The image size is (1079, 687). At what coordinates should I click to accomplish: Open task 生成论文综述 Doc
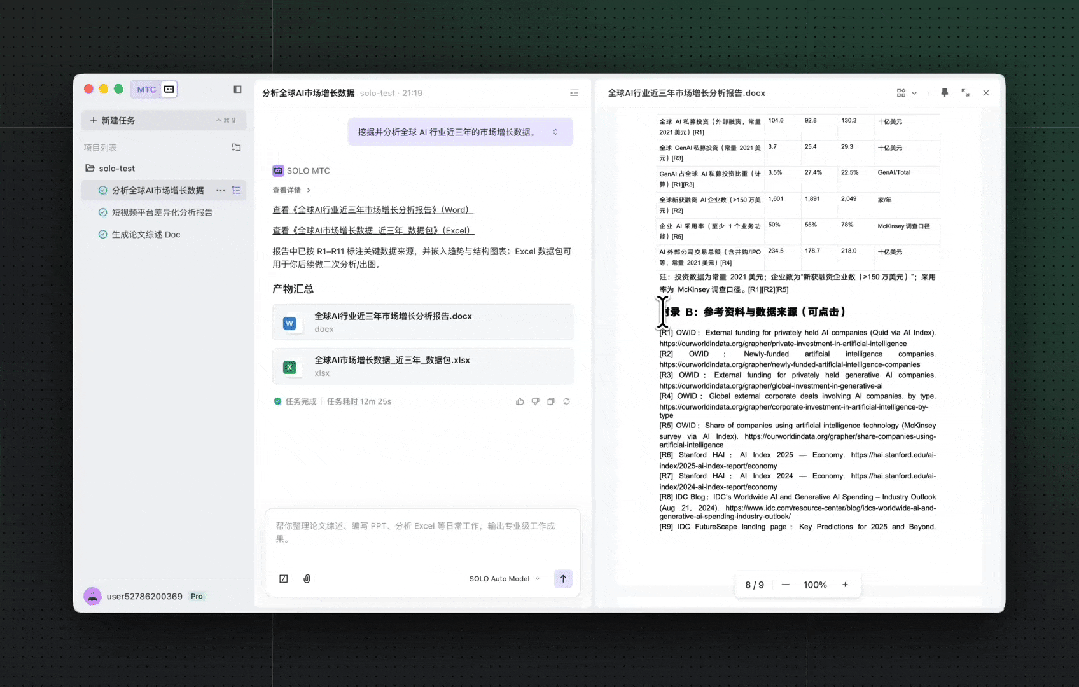click(146, 235)
